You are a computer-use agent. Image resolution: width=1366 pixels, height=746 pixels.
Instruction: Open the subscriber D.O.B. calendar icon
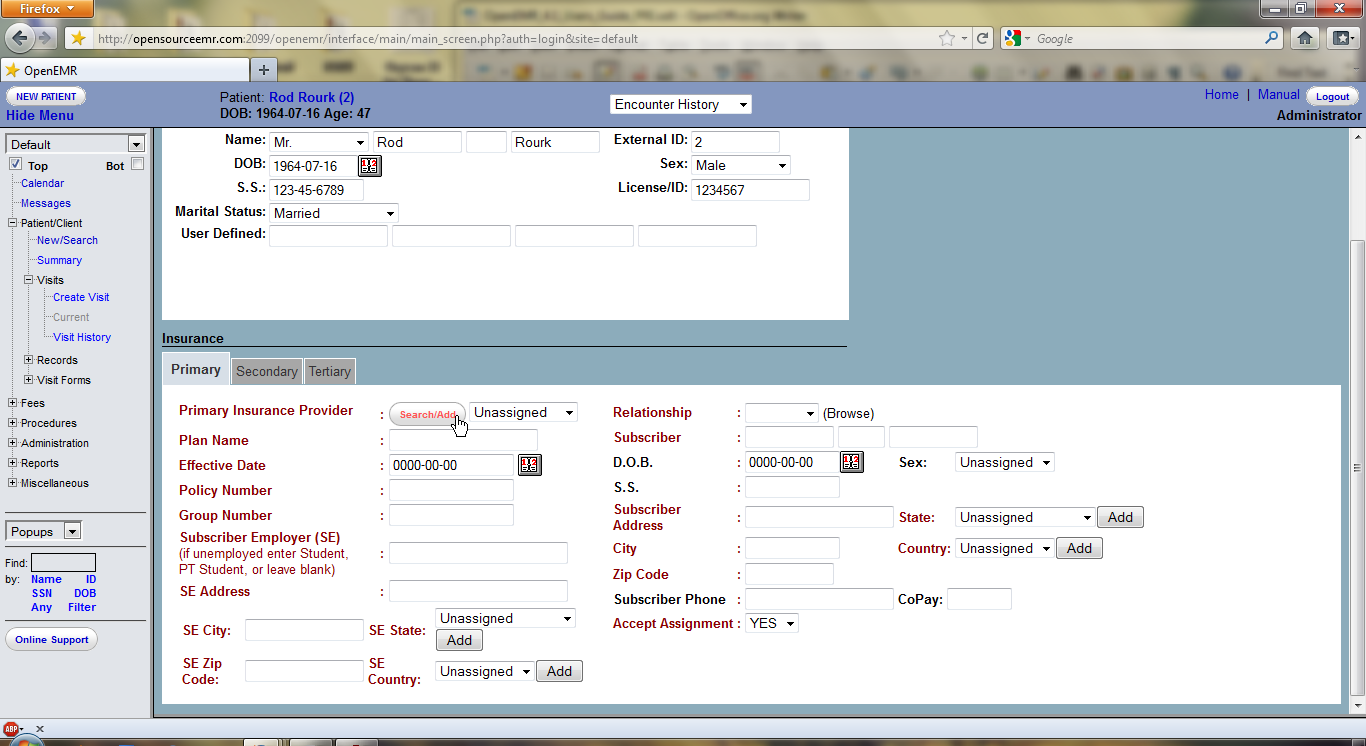coord(851,462)
